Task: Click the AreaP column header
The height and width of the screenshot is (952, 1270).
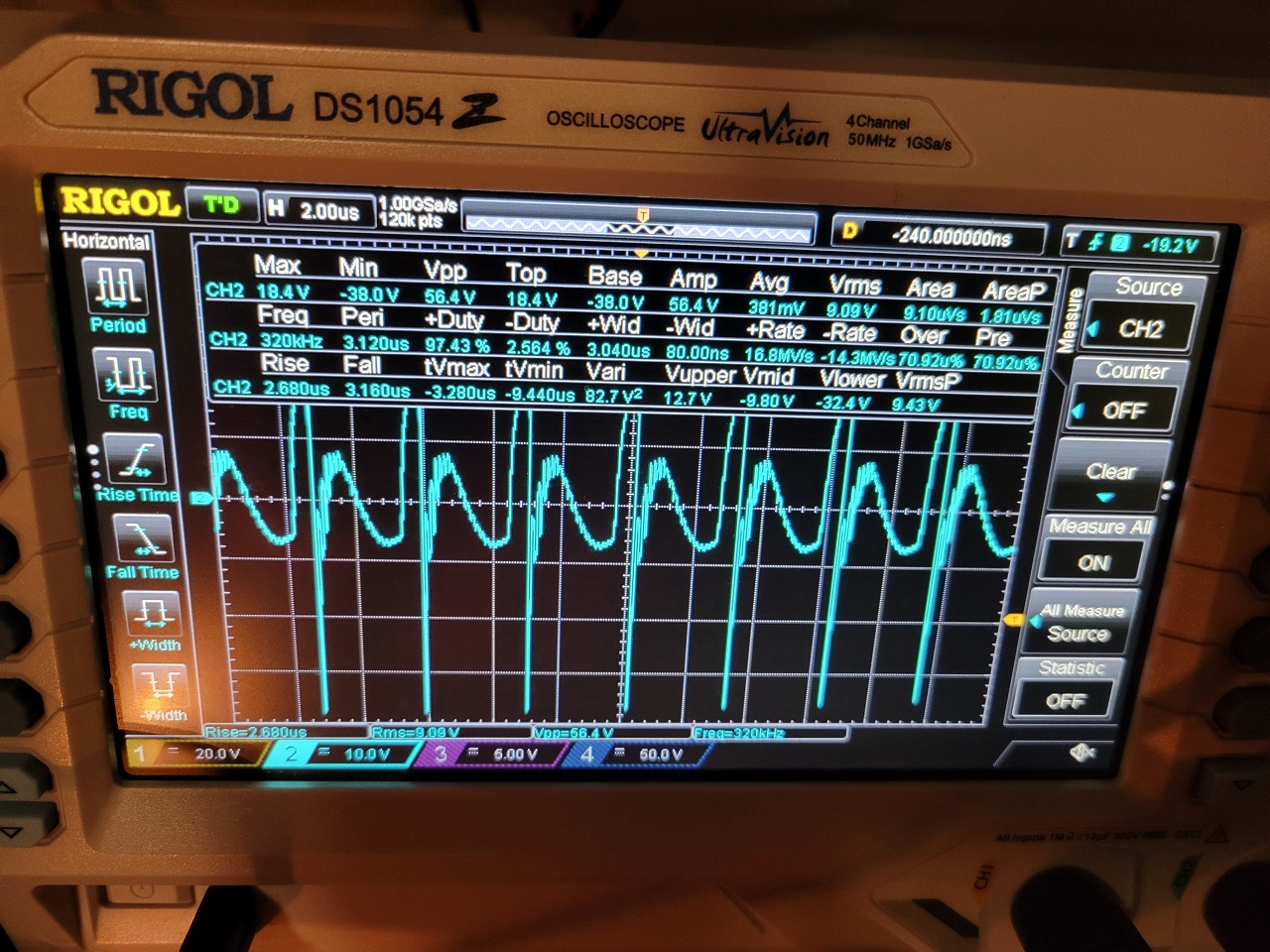Action: 1014,292
